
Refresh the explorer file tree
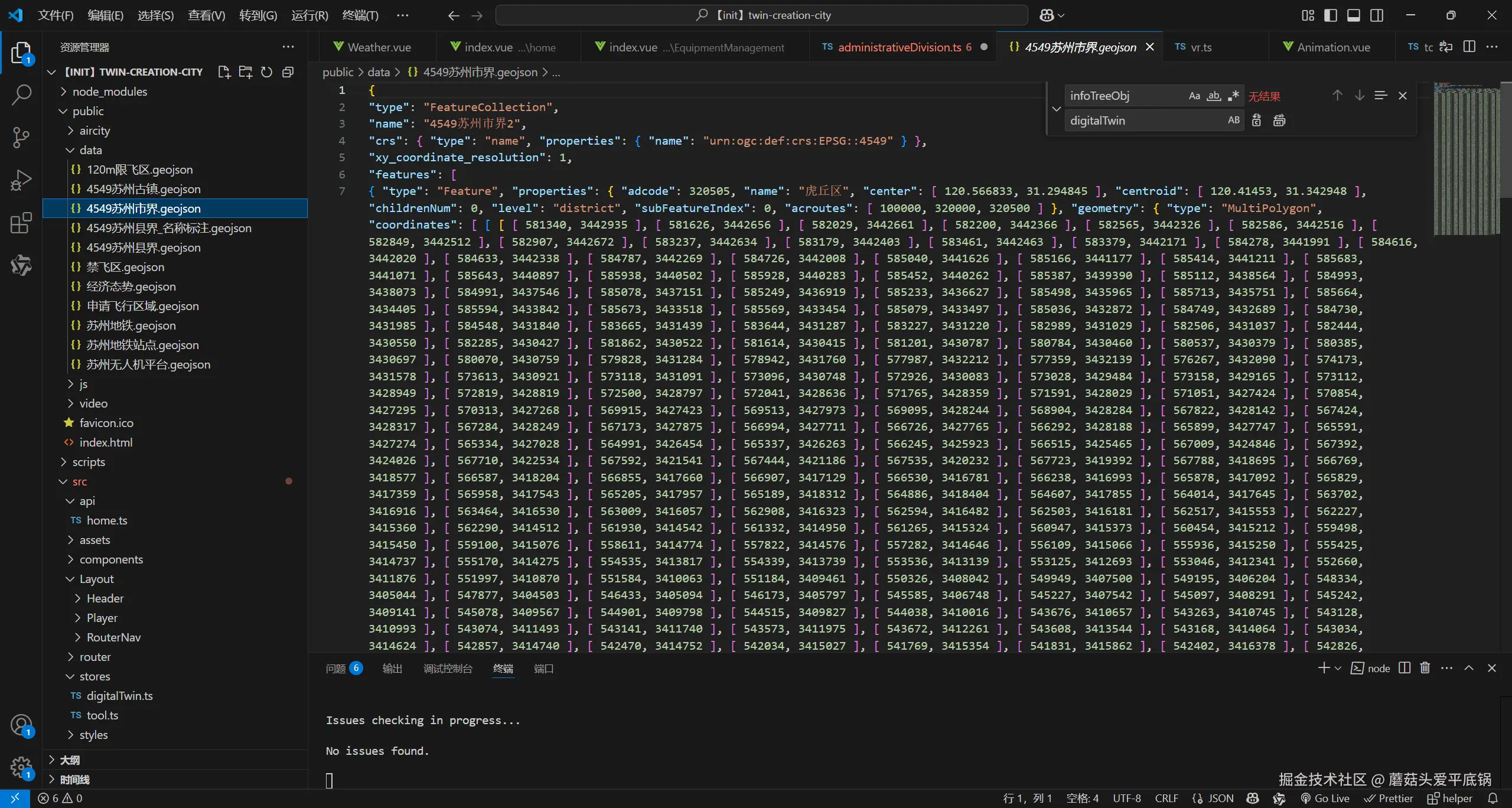[x=267, y=72]
